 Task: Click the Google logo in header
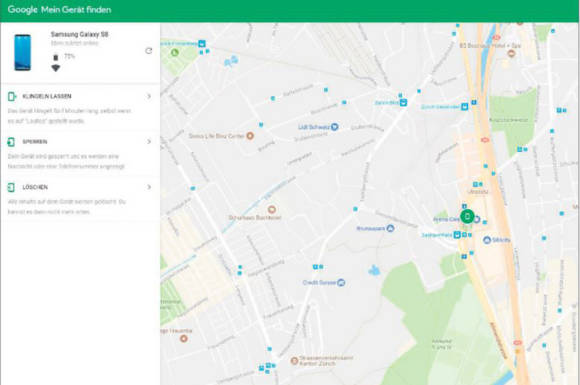[x=22, y=10]
